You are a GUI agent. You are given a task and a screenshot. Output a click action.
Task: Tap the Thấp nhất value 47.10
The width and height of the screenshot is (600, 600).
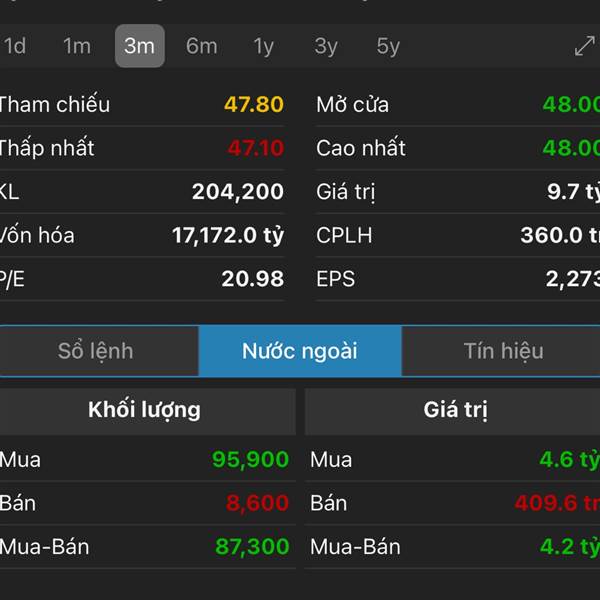point(255,148)
